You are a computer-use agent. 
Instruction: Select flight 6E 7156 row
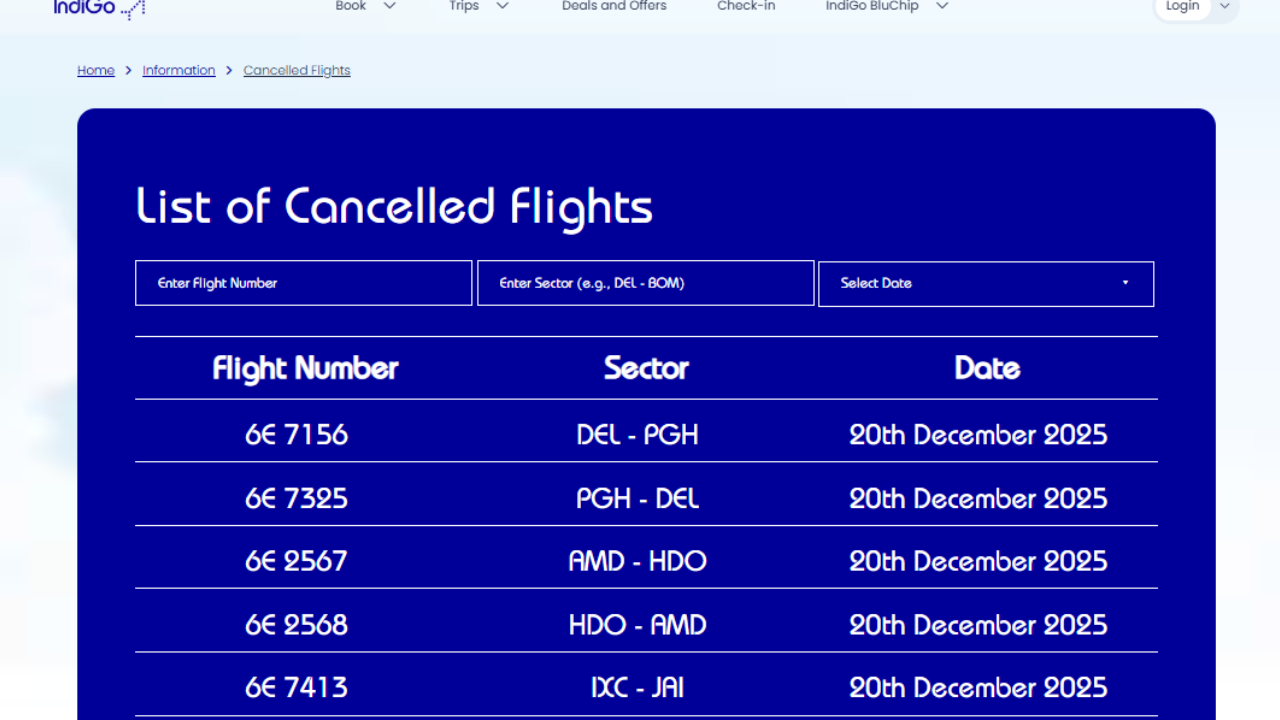[297, 434]
